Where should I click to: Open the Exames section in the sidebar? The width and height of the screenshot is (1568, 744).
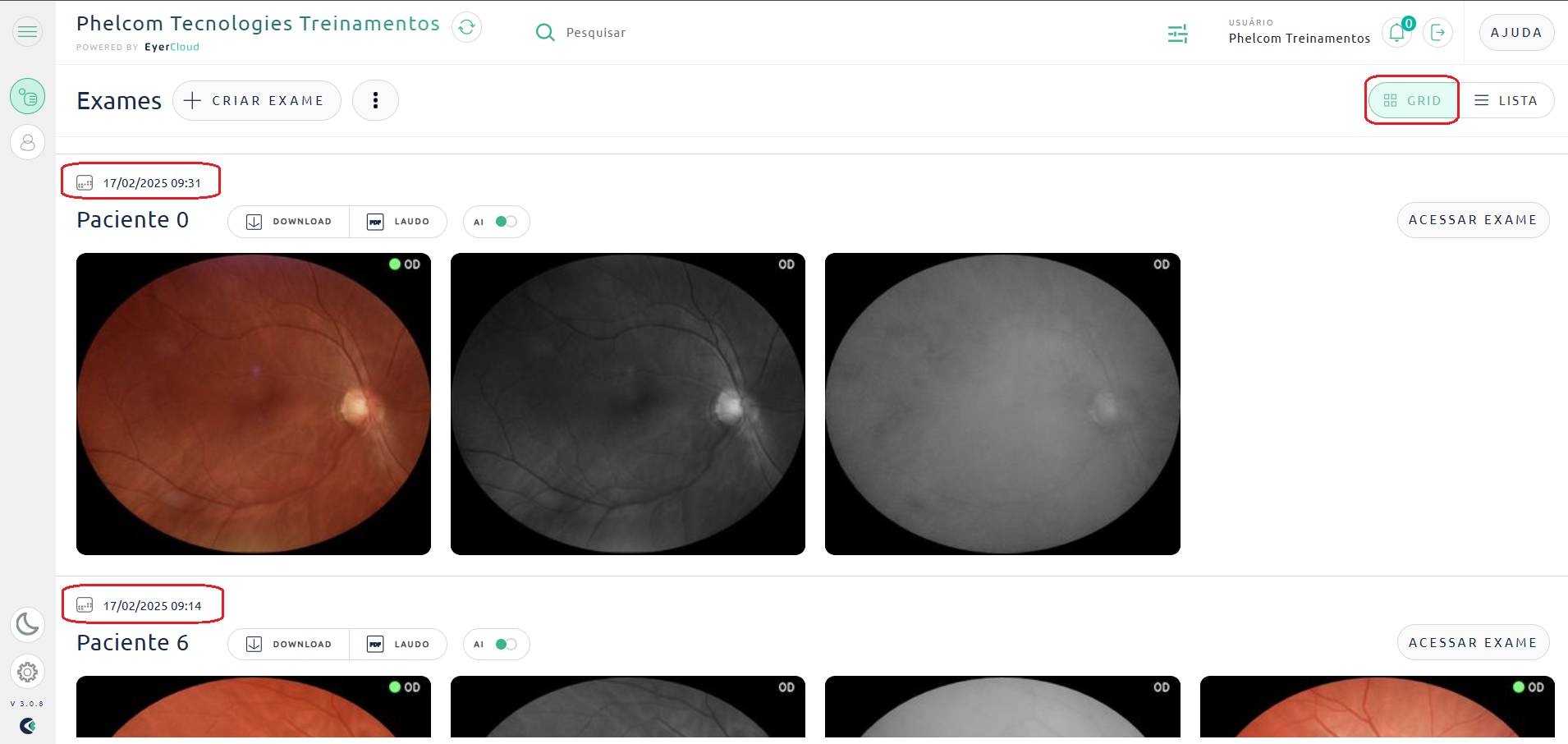27,97
